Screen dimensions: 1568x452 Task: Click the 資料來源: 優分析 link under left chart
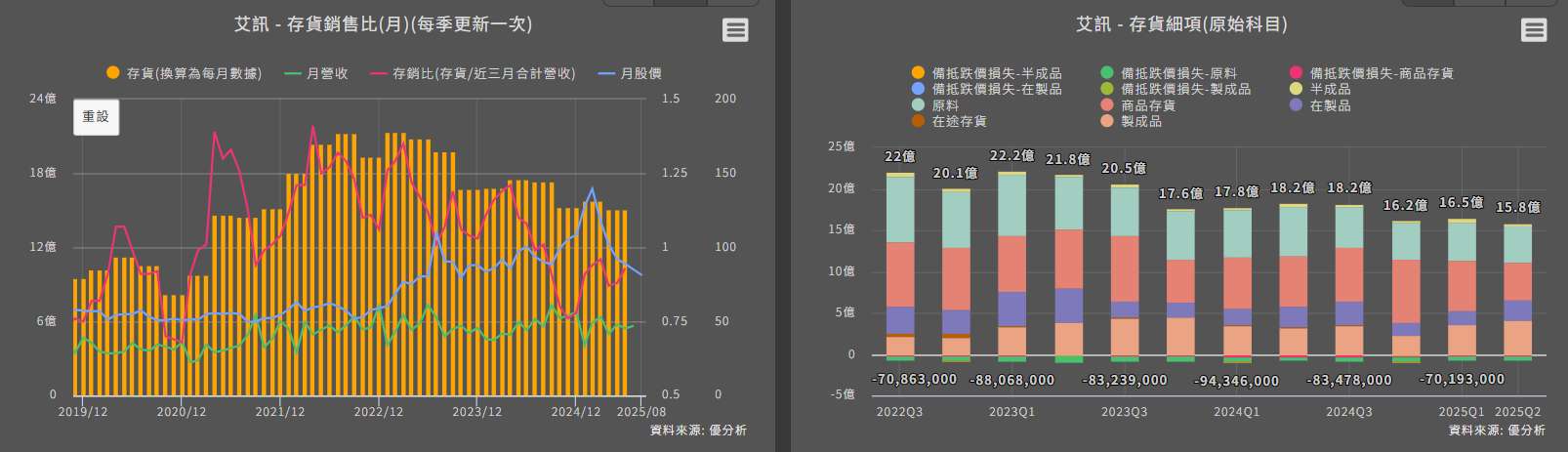[697, 431]
